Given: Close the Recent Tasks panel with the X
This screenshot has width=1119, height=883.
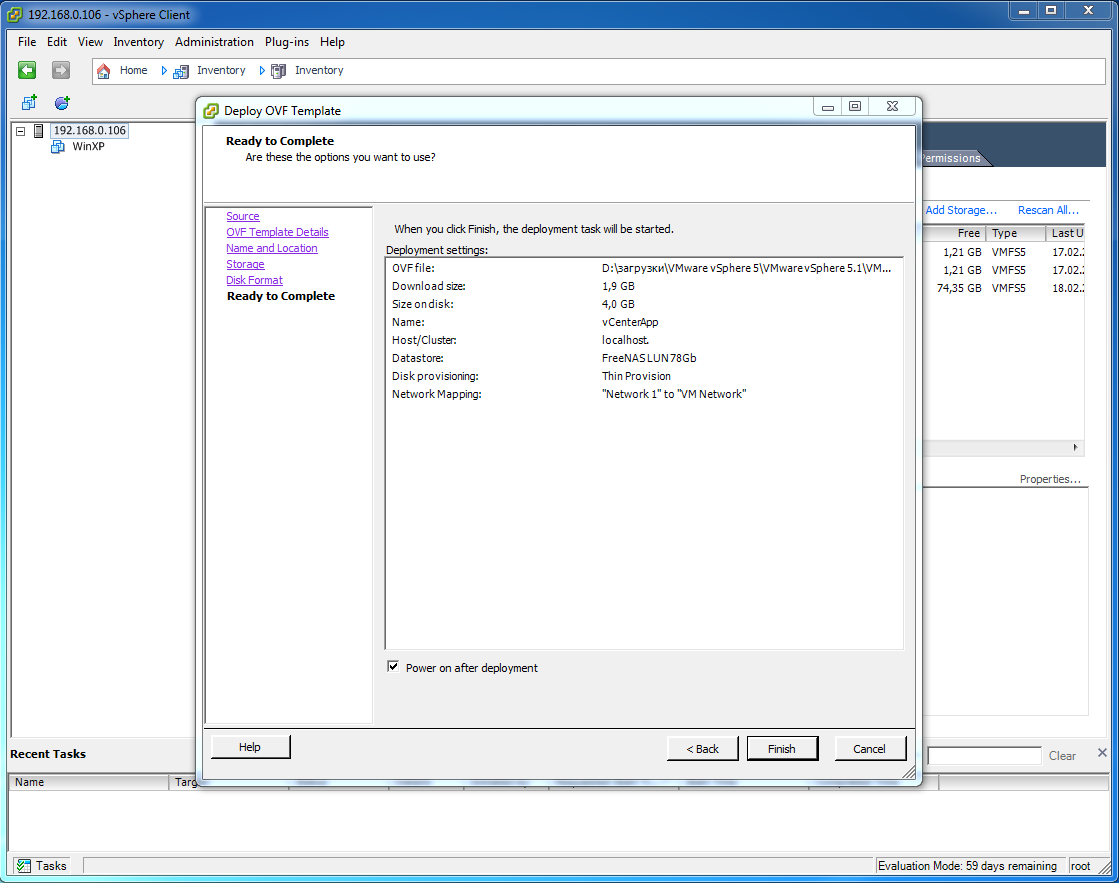Looking at the screenshot, I should tap(1102, 752).
